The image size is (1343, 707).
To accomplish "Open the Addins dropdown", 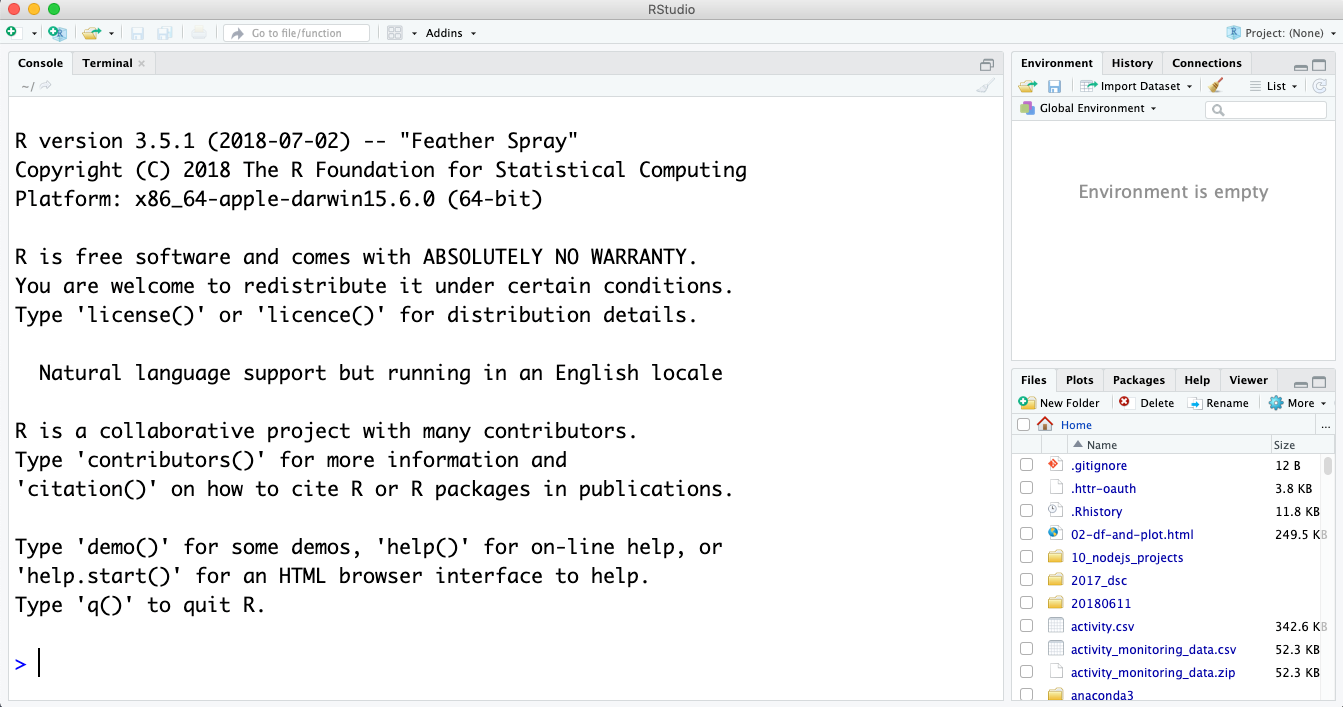I will click(451, 33).
